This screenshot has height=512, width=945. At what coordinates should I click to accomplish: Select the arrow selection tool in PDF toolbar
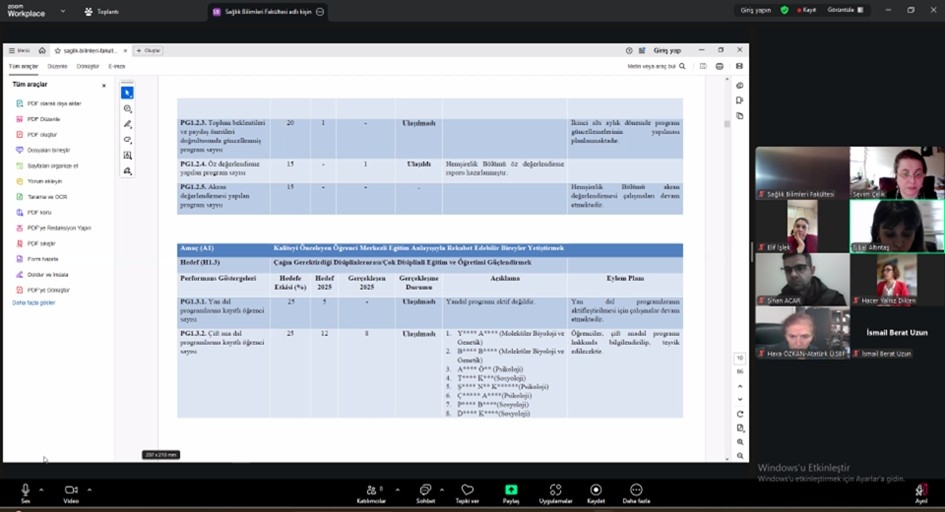click(127, 93)
